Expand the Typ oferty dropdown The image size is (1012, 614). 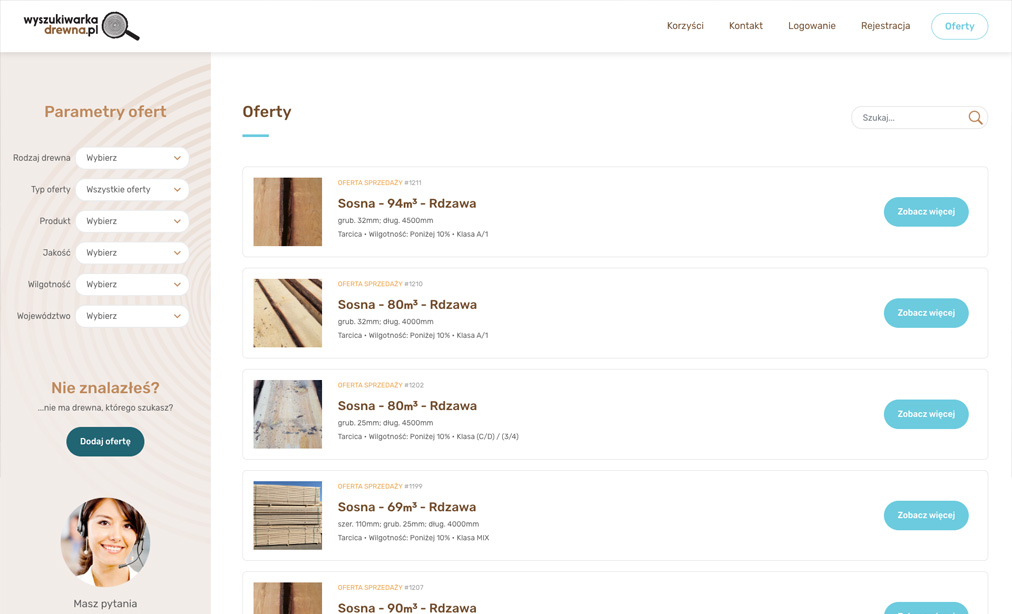(132, 190)
